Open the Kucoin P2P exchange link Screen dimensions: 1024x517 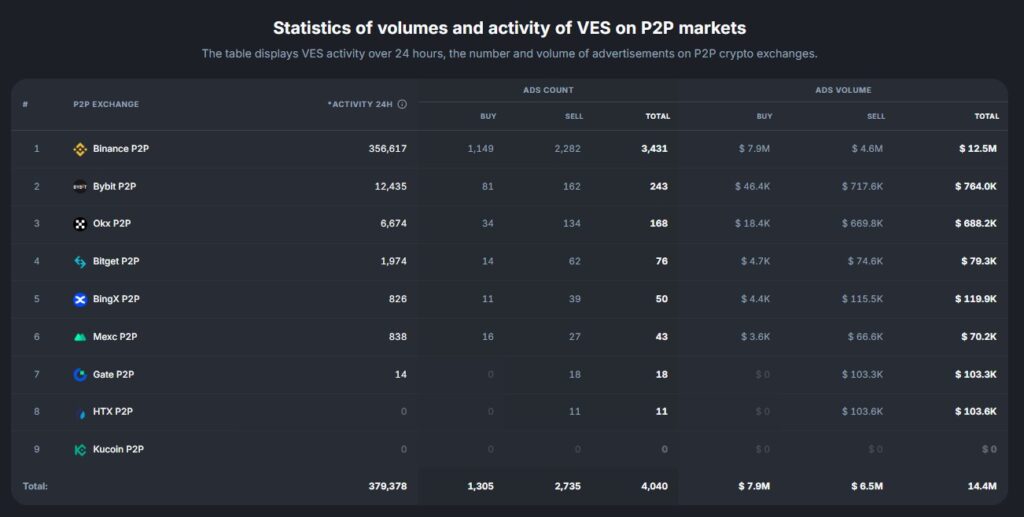pos(118,450)
